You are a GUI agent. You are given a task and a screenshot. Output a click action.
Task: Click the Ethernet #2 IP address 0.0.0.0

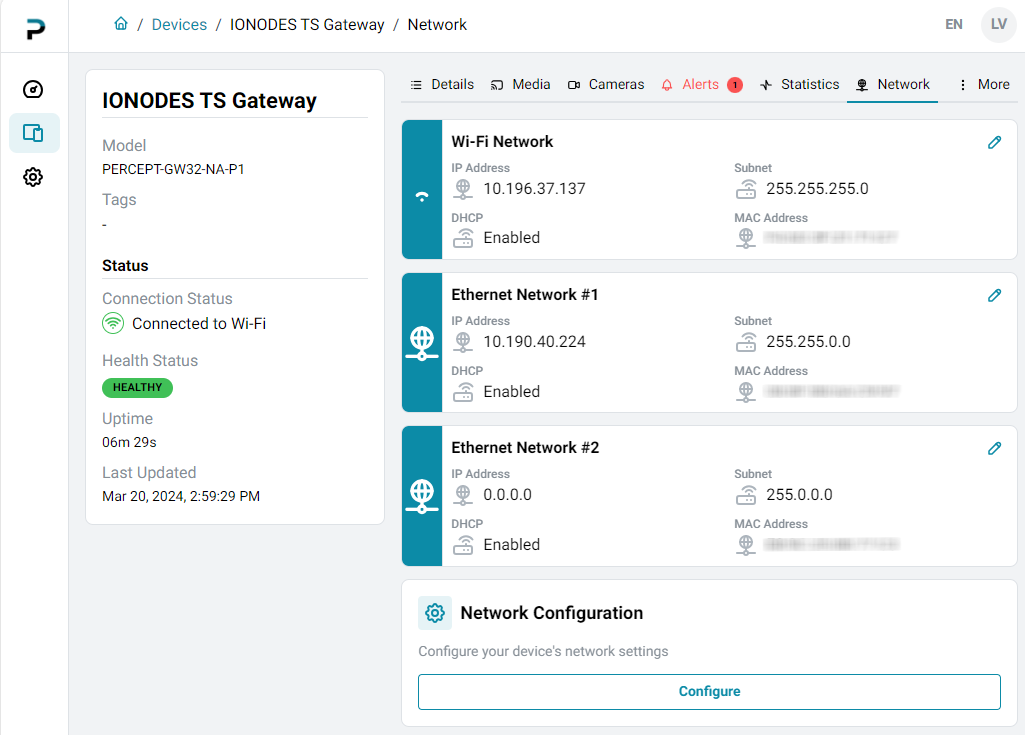tap(507, 495)
